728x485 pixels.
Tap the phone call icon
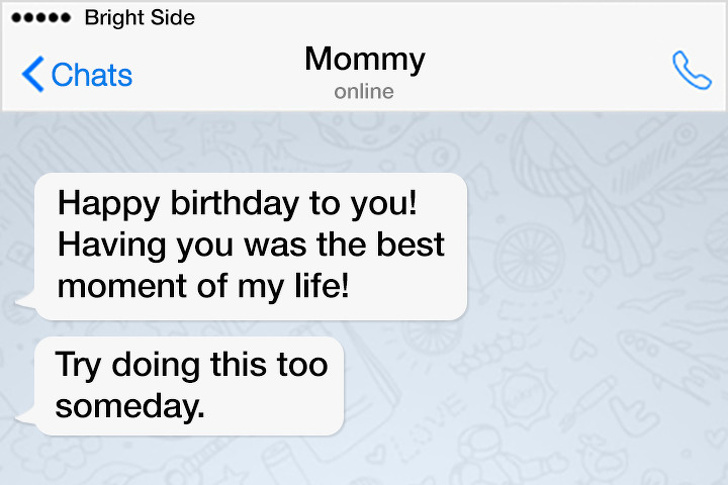(x=691, y=71)
